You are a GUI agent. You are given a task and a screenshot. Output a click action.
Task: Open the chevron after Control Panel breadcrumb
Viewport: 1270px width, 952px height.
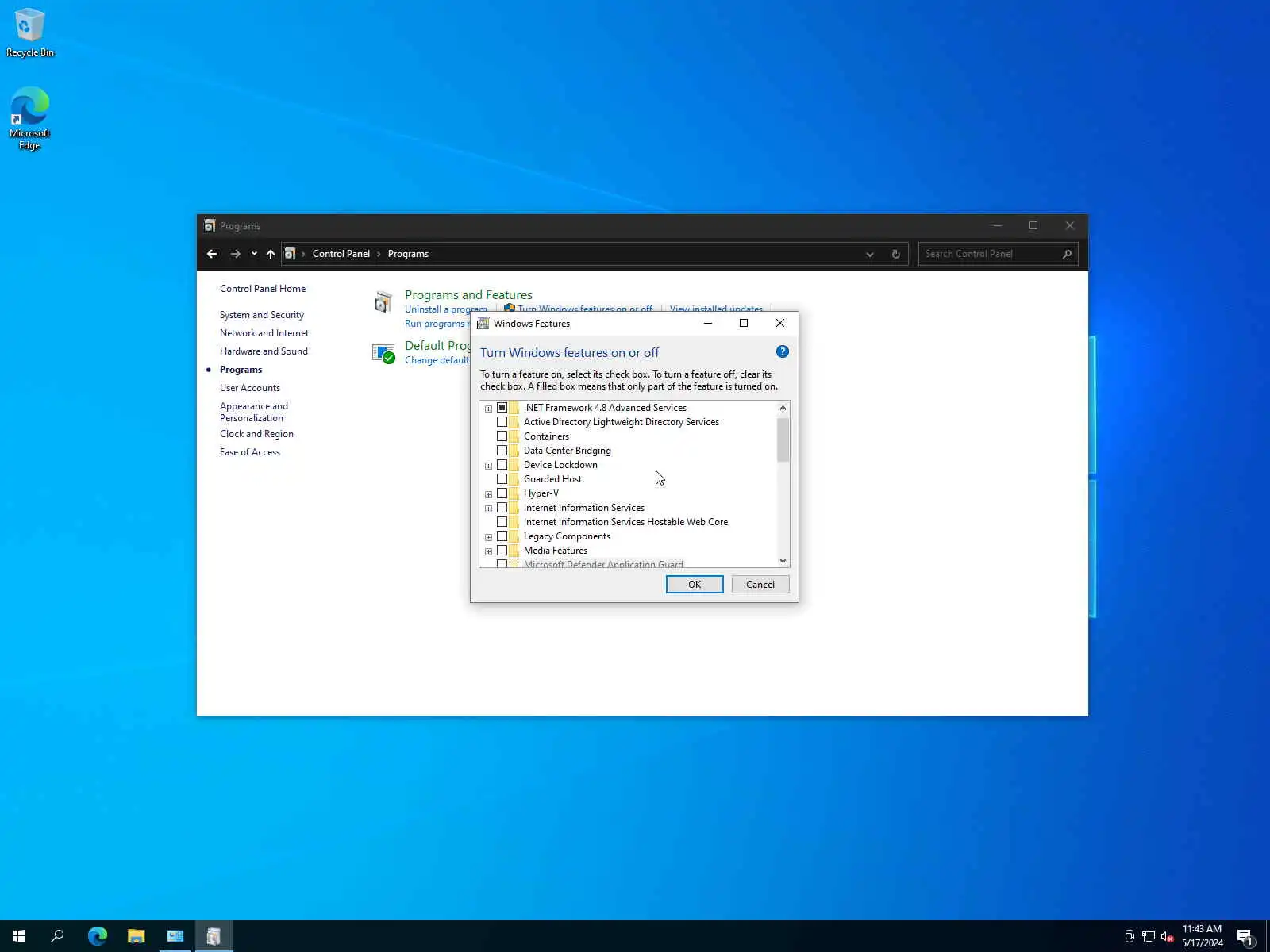tap(379, 254)
